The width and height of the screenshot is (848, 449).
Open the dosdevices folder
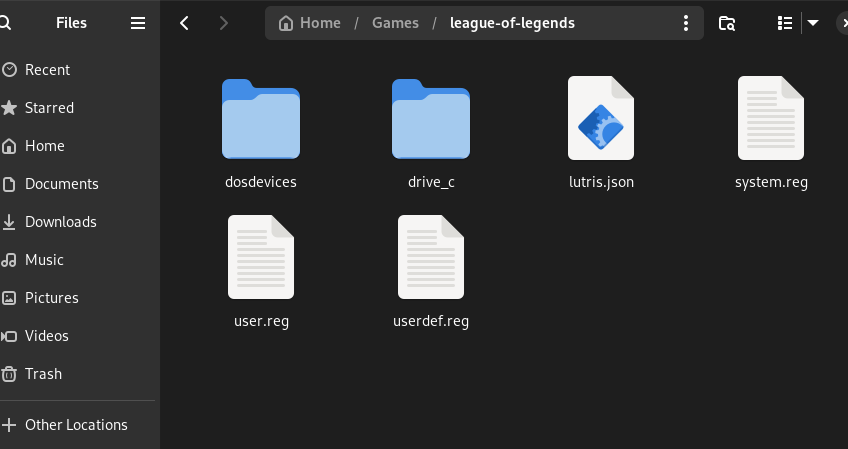[260, 120]
